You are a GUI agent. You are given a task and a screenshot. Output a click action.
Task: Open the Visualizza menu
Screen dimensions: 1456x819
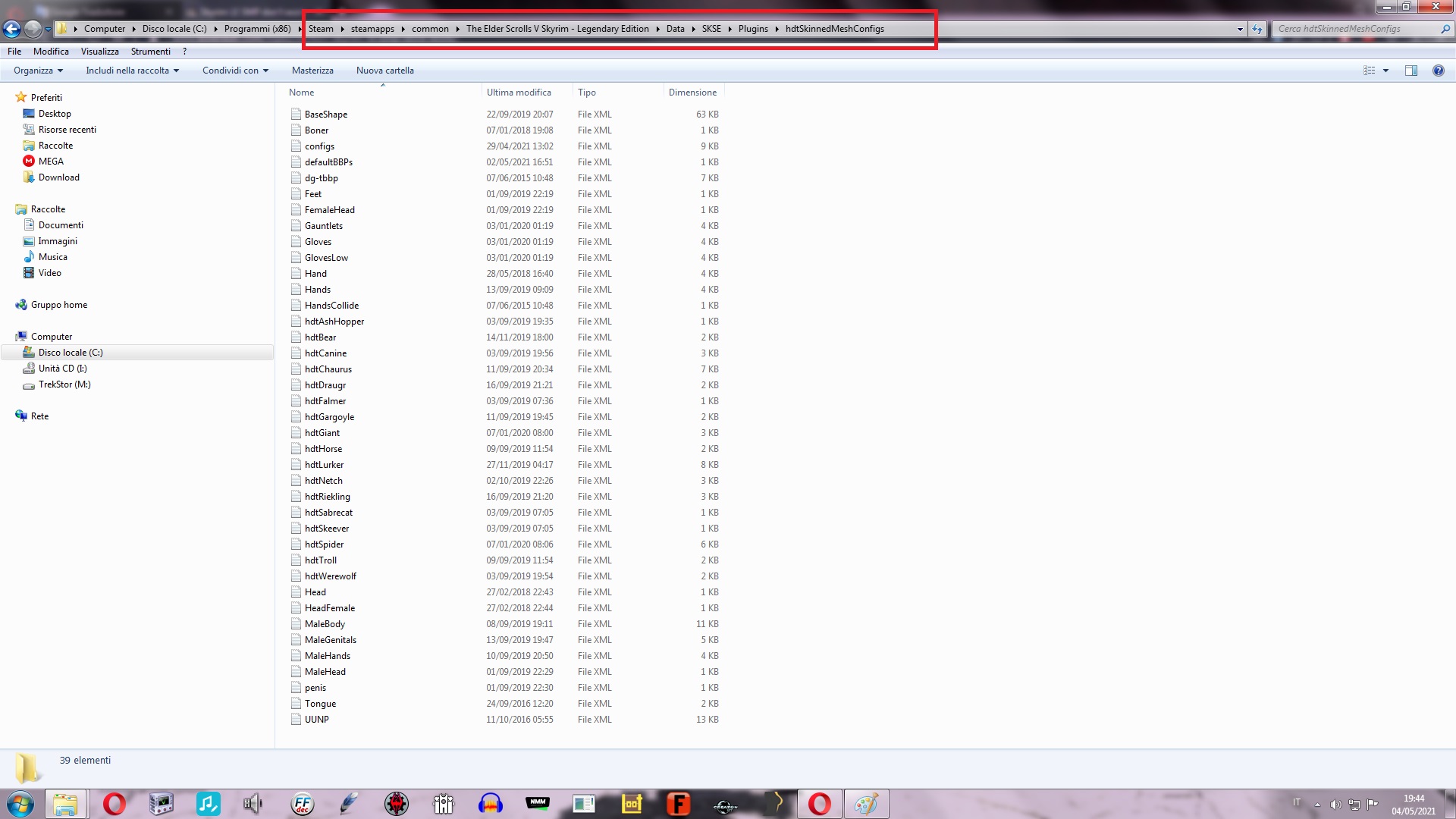100,52
